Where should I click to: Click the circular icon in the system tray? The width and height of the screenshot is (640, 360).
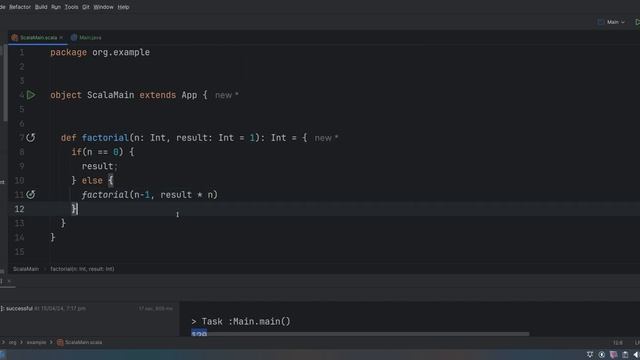602,355
